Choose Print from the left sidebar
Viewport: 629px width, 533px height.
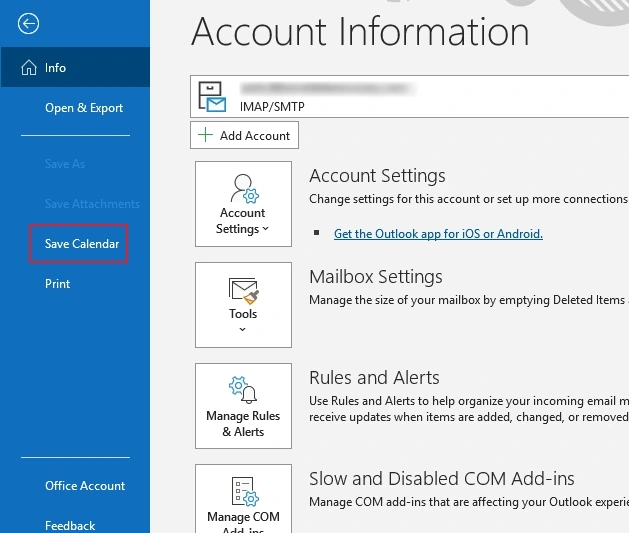click(x=58, y=284)
